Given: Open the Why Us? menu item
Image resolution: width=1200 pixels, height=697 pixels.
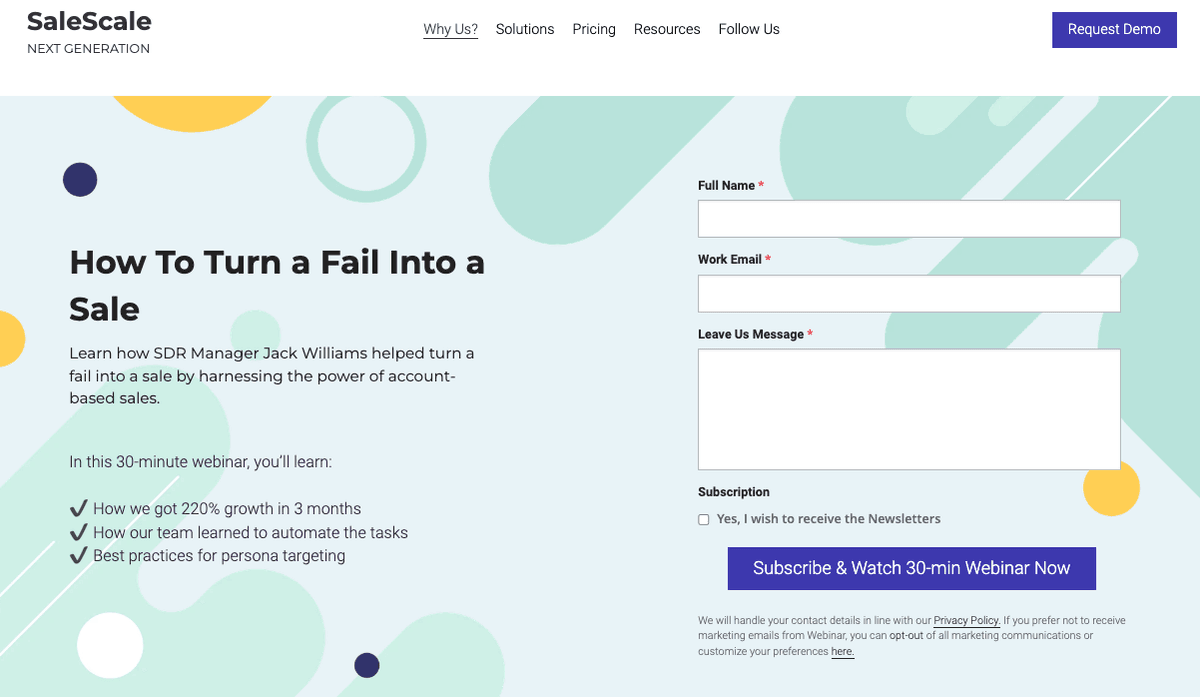Looking at the screenshot, I should 450,29.
